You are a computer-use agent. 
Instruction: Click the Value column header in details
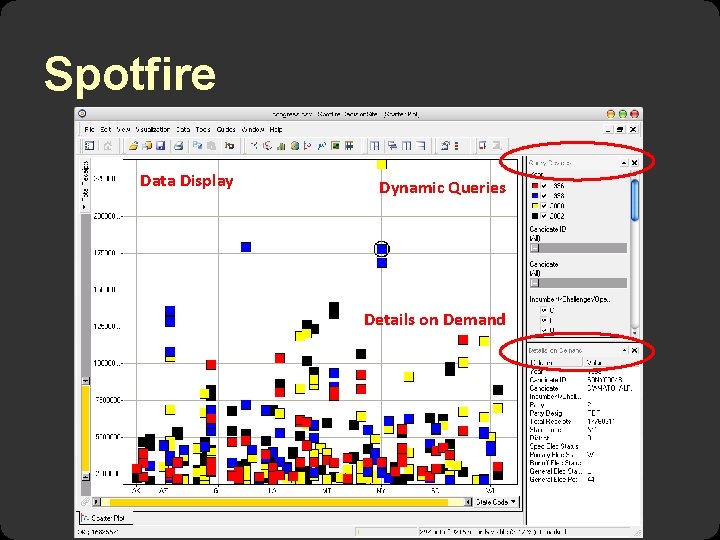pyautogui.click(x=611, y=363)
